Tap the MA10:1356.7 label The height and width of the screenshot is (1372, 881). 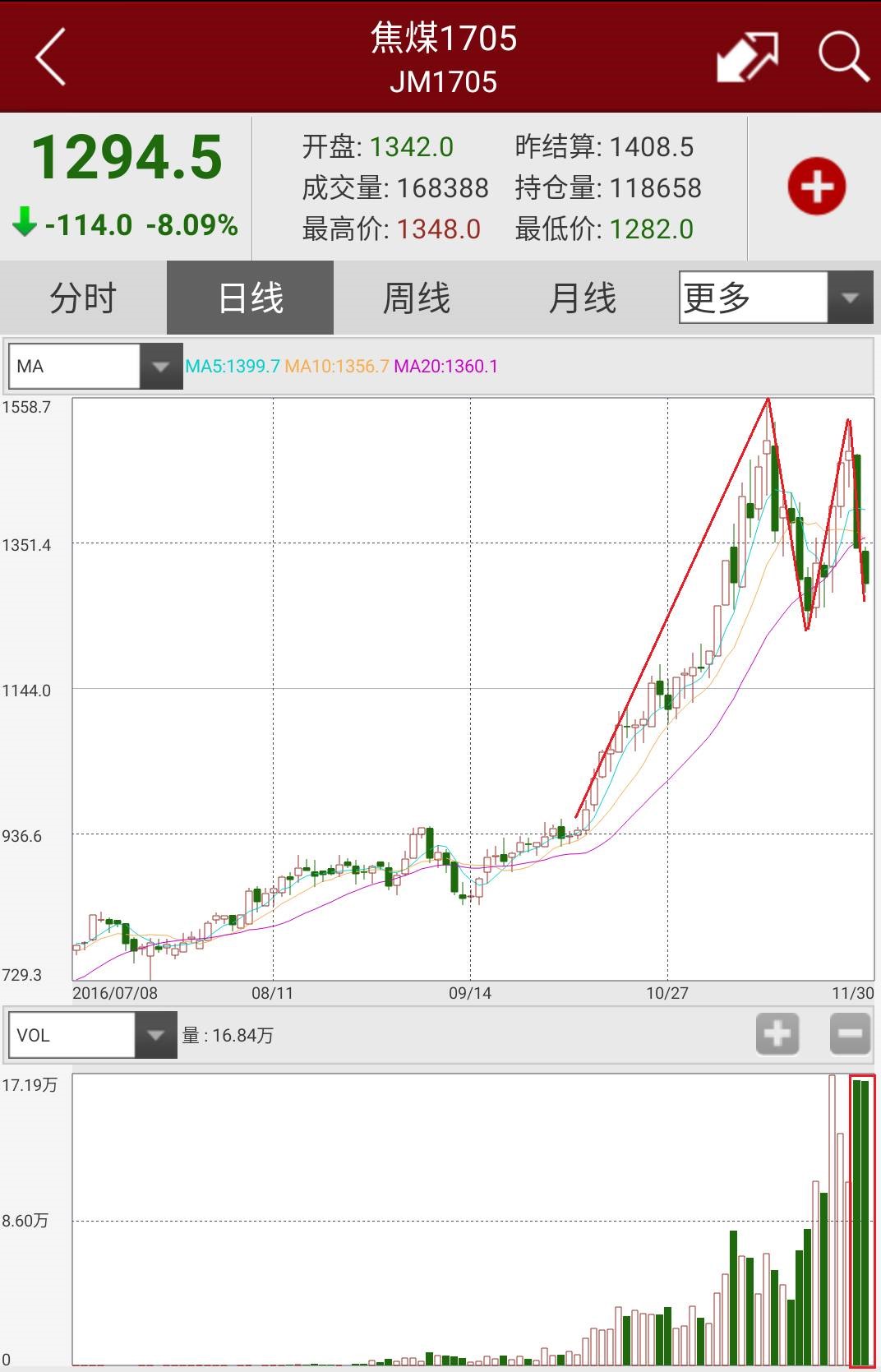tap(336, 367)
